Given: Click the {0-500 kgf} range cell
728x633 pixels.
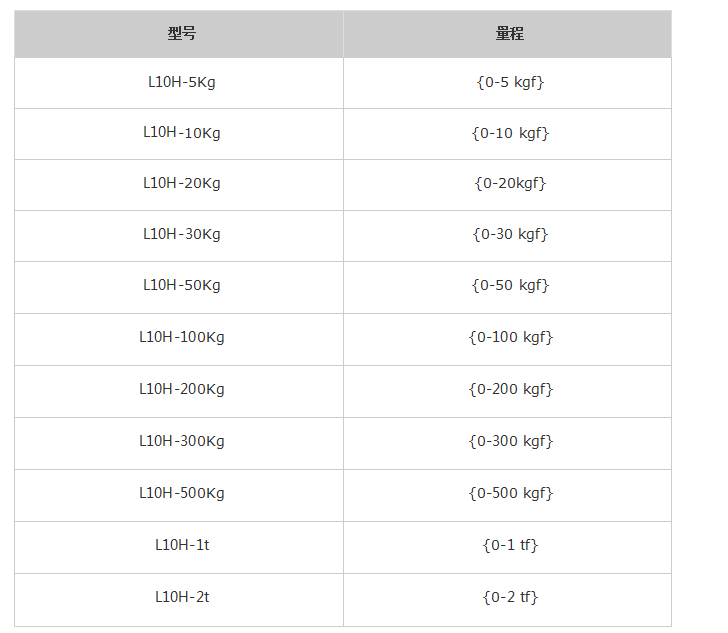Looking at the screenshot, I should click(510, 493).
